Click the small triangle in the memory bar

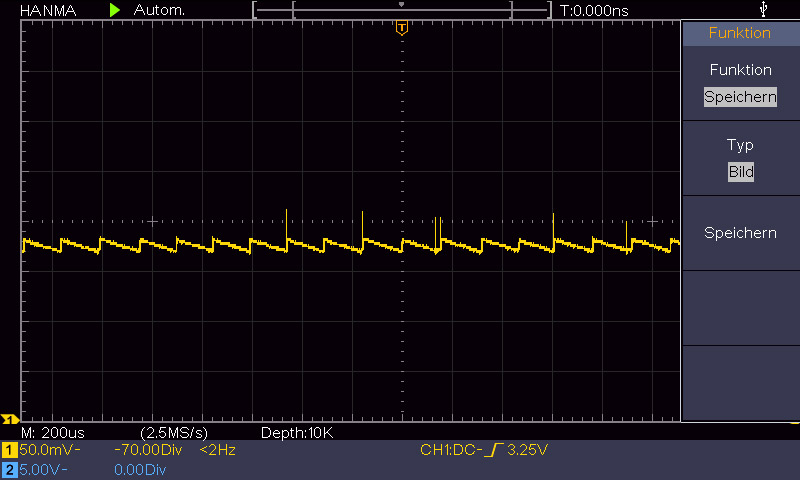(x=402, y=4)
